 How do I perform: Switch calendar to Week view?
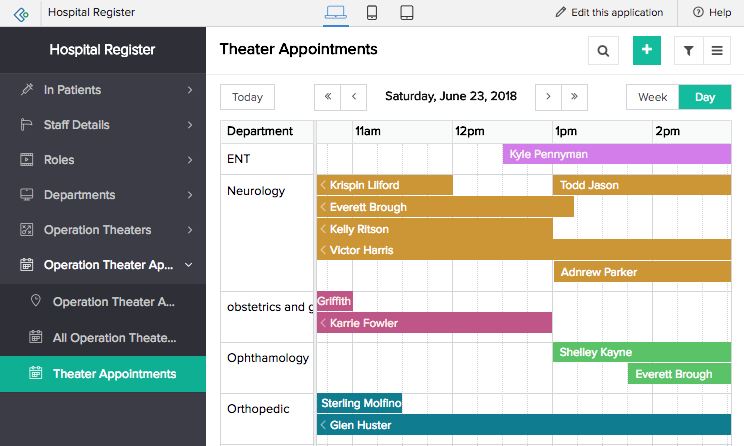pyautogui.click(x=652, y=97)
